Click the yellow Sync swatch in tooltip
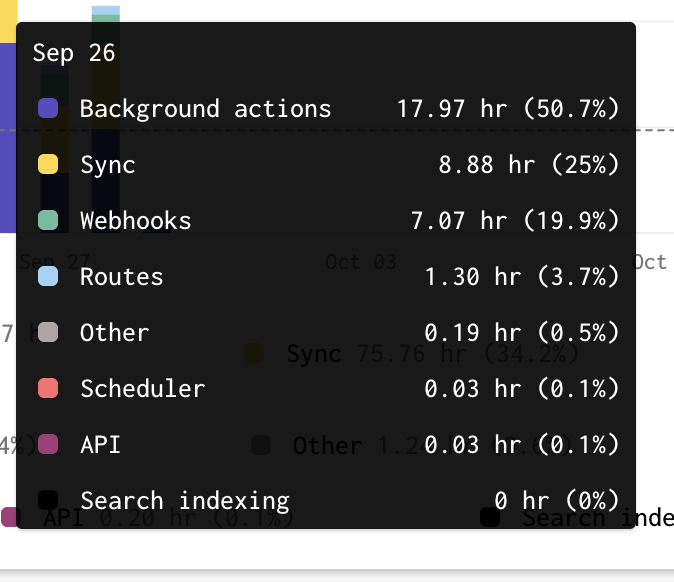 [x=48, y=164]
